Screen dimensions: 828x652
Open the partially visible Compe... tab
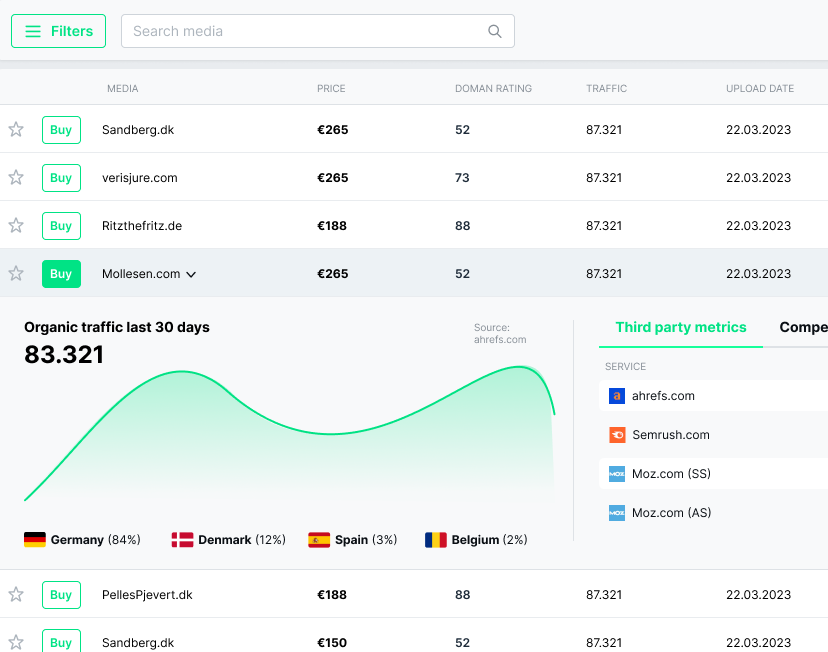coord(803,328)
